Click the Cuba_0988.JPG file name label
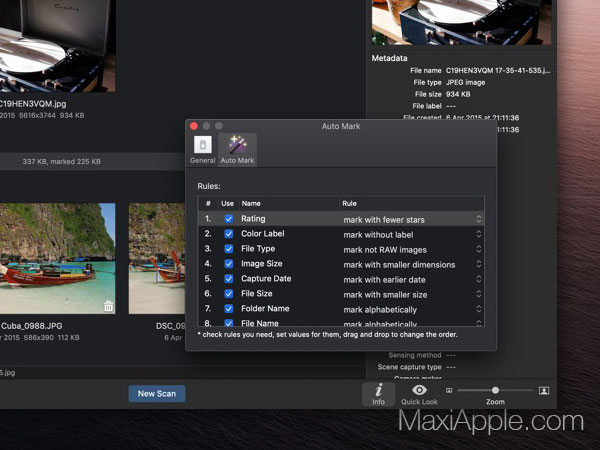 click(x=31, y=326)
